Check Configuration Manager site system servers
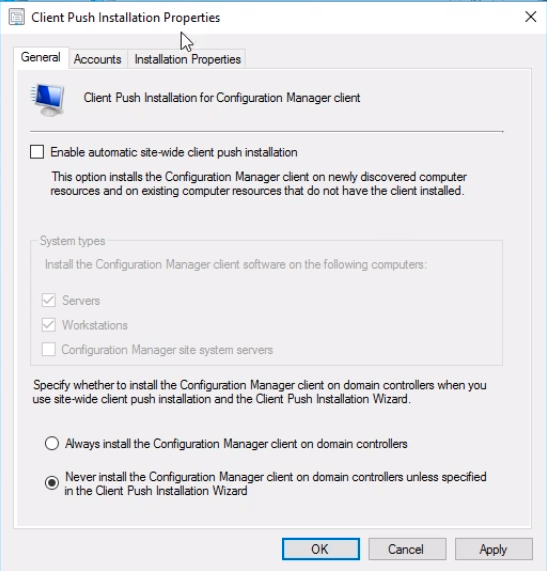This screenshot has width=547, height=571. click(x=49, y=349)
